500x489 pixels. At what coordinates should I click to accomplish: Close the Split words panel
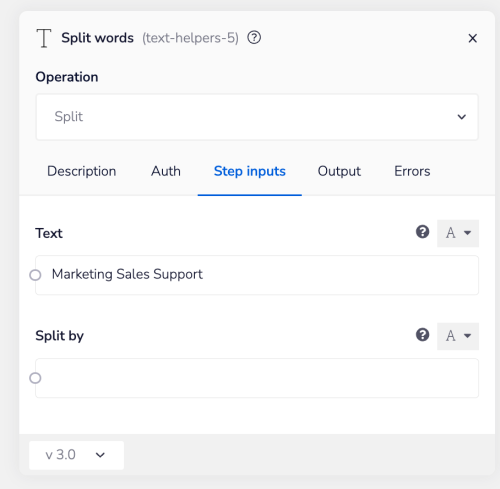tap(472, 38)
